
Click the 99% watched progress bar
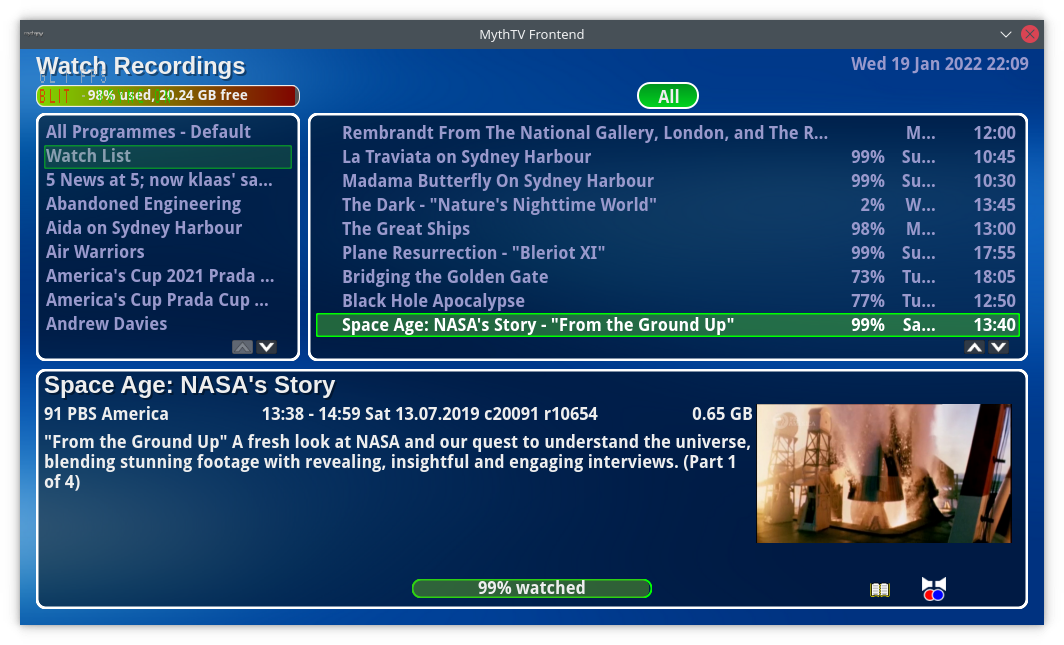[x=532, y=588]
